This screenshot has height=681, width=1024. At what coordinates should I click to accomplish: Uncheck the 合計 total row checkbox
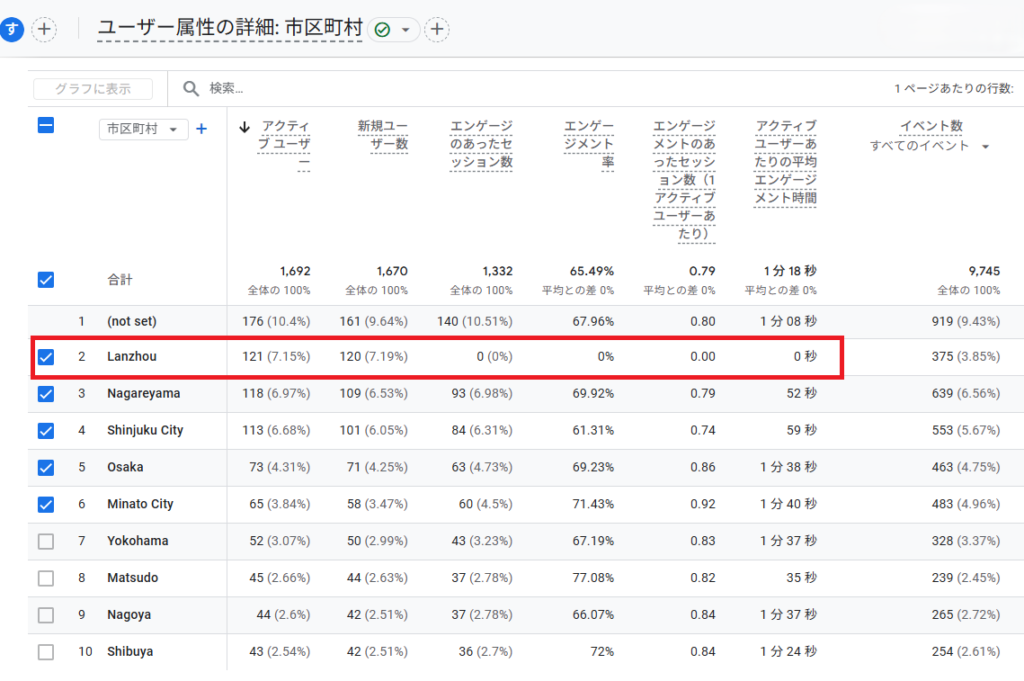point(45,280)
